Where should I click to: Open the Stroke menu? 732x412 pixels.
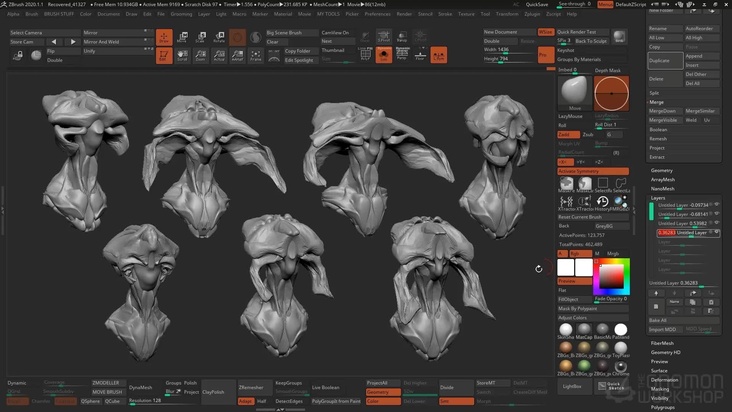tap(445, 14)
